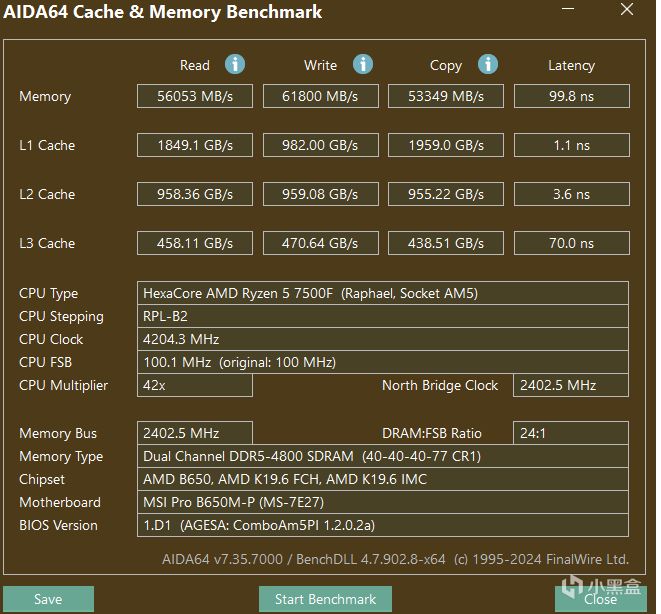Click Memory Bus field 2402.5 MHz

click(x=195, y=433)
